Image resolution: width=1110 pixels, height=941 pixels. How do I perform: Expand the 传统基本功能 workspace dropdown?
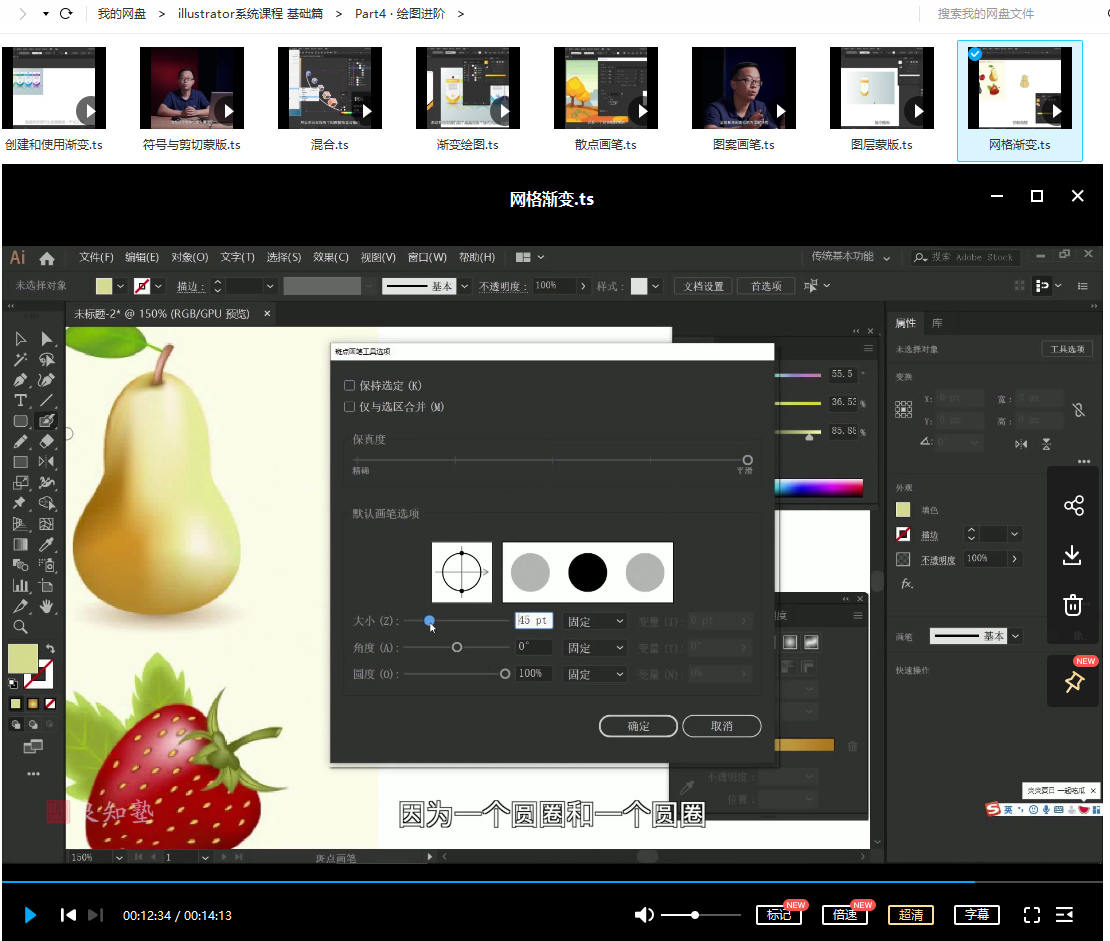click(x=850, y=257)
